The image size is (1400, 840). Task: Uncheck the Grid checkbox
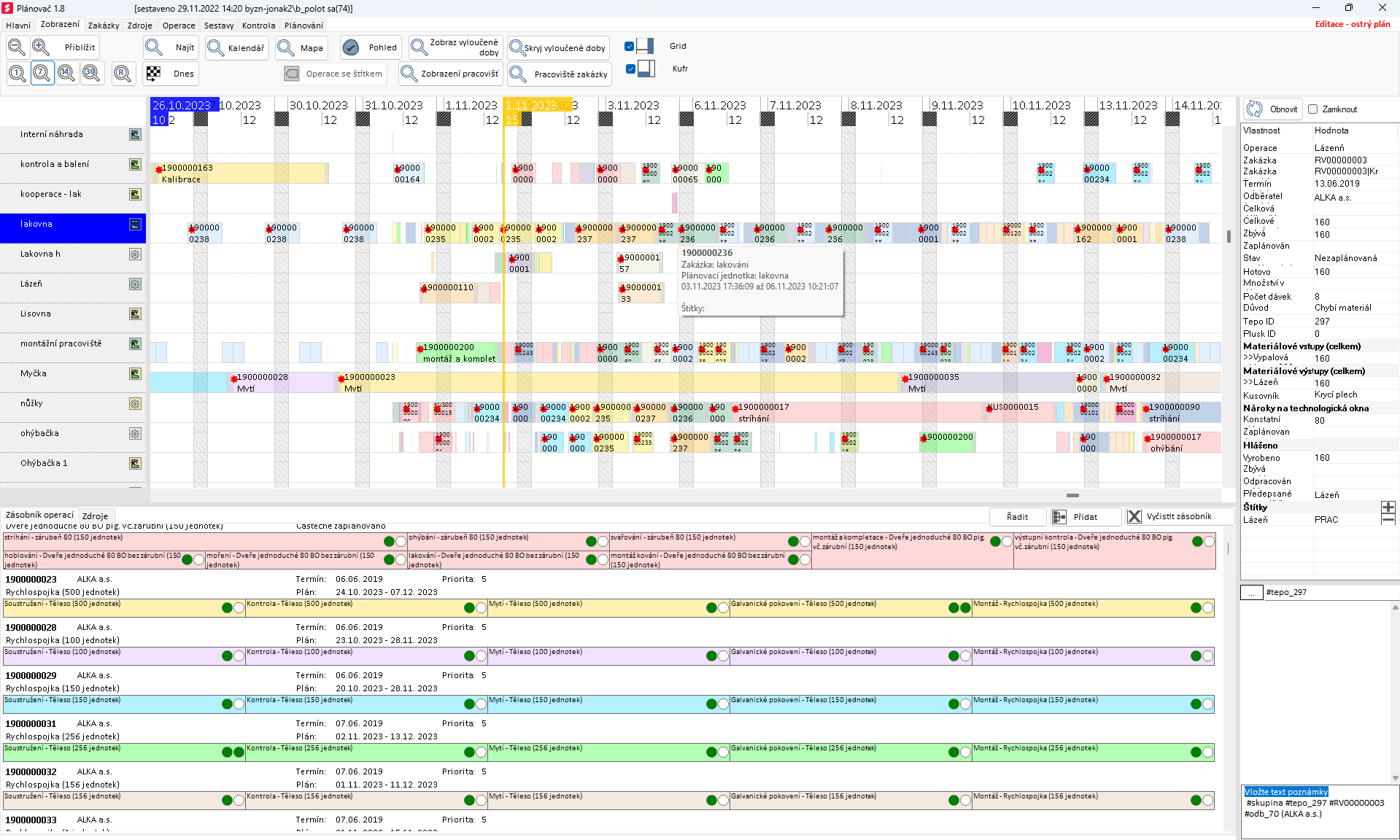[630, 47]
